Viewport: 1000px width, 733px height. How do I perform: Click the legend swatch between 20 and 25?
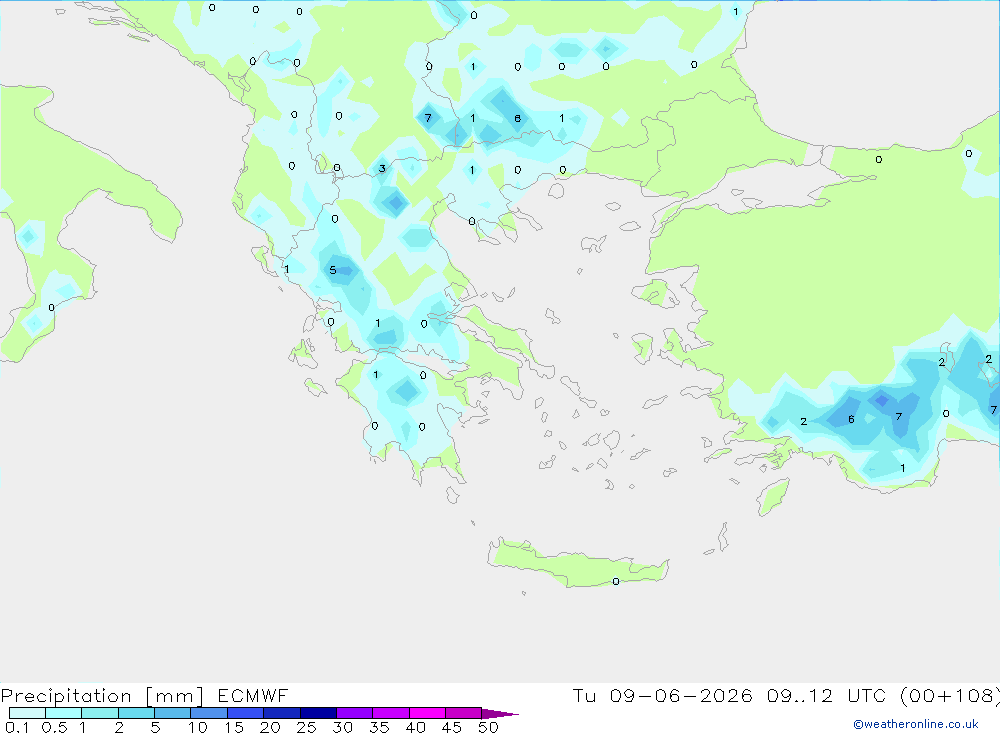pos(282,713)
